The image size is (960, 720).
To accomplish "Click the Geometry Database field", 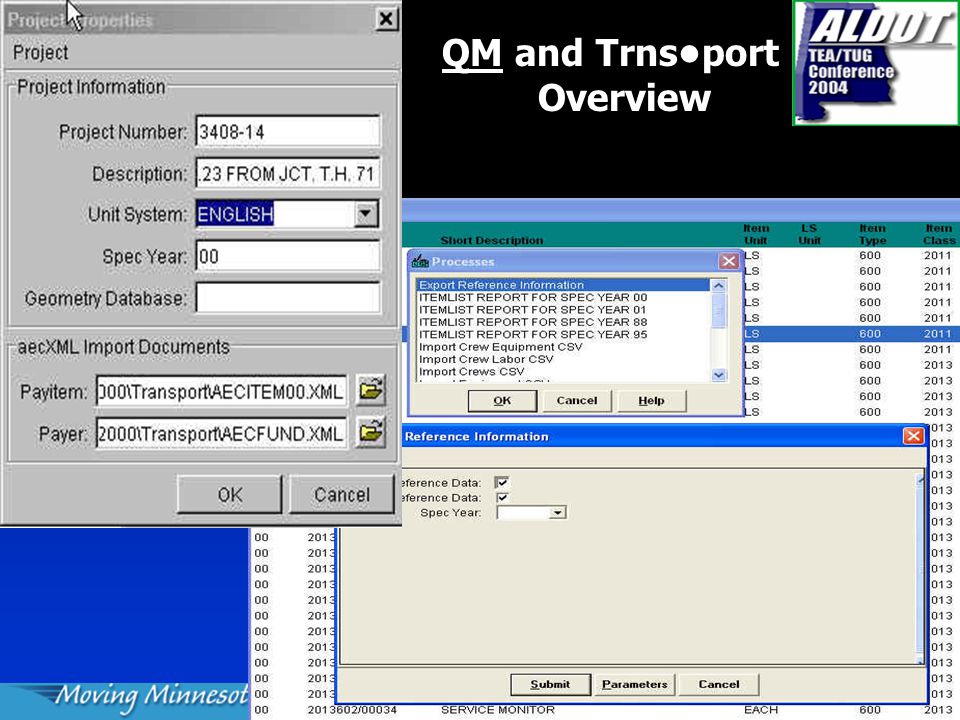I will (x=288, y=298).
